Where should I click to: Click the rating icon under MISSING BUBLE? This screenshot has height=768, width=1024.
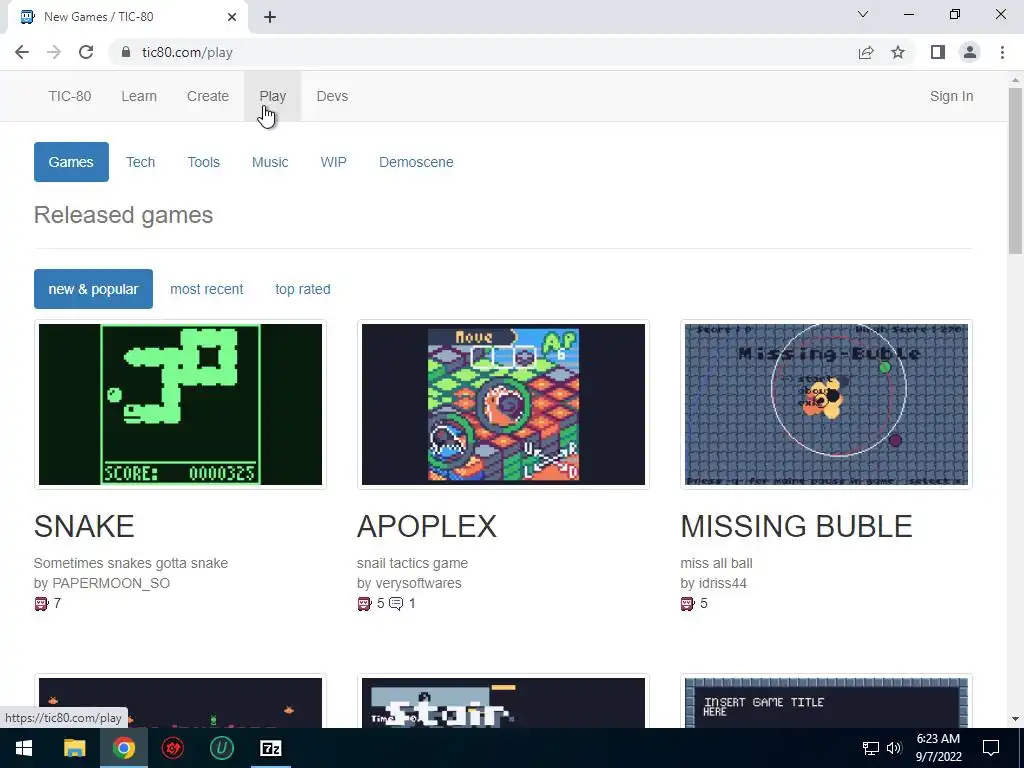tap(688, 603)
